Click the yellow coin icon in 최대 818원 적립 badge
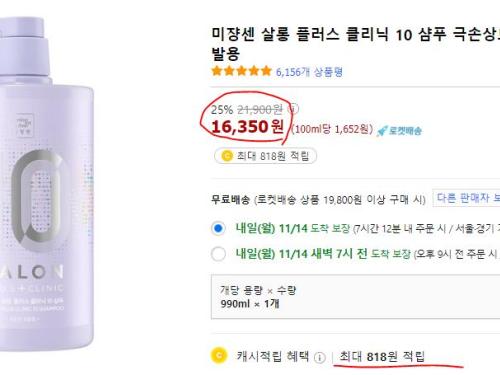 [227, 156]
